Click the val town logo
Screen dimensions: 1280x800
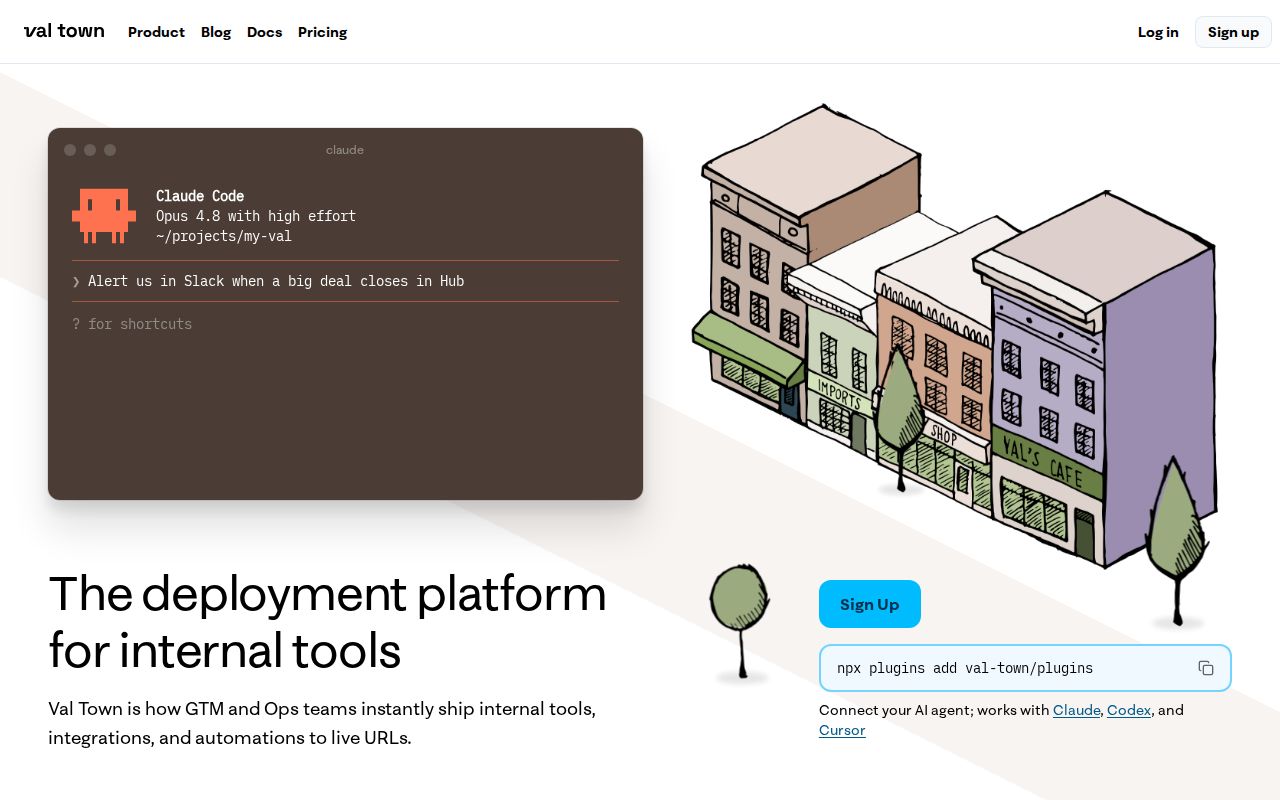64,31
